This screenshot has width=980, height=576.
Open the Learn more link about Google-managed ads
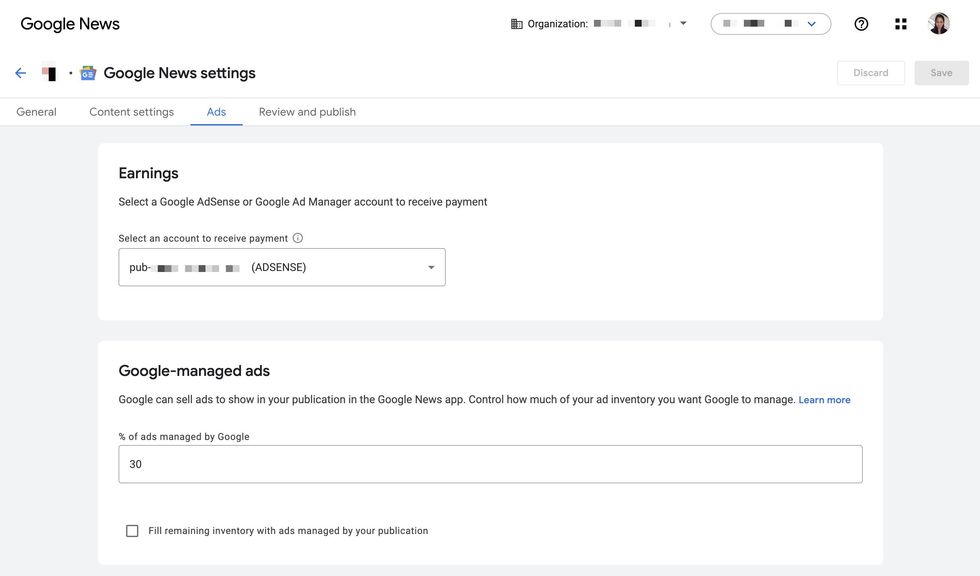pos(824,398)
